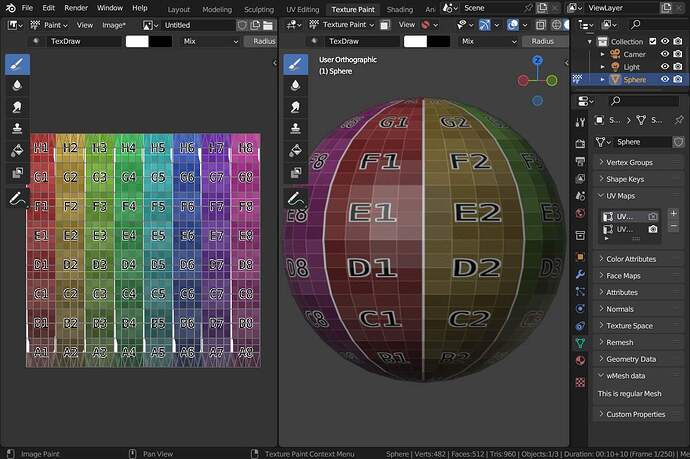Select the Smear tool in 3D viewport toolbar
Viewport: 690px width, 459px height.
(295, 106)
